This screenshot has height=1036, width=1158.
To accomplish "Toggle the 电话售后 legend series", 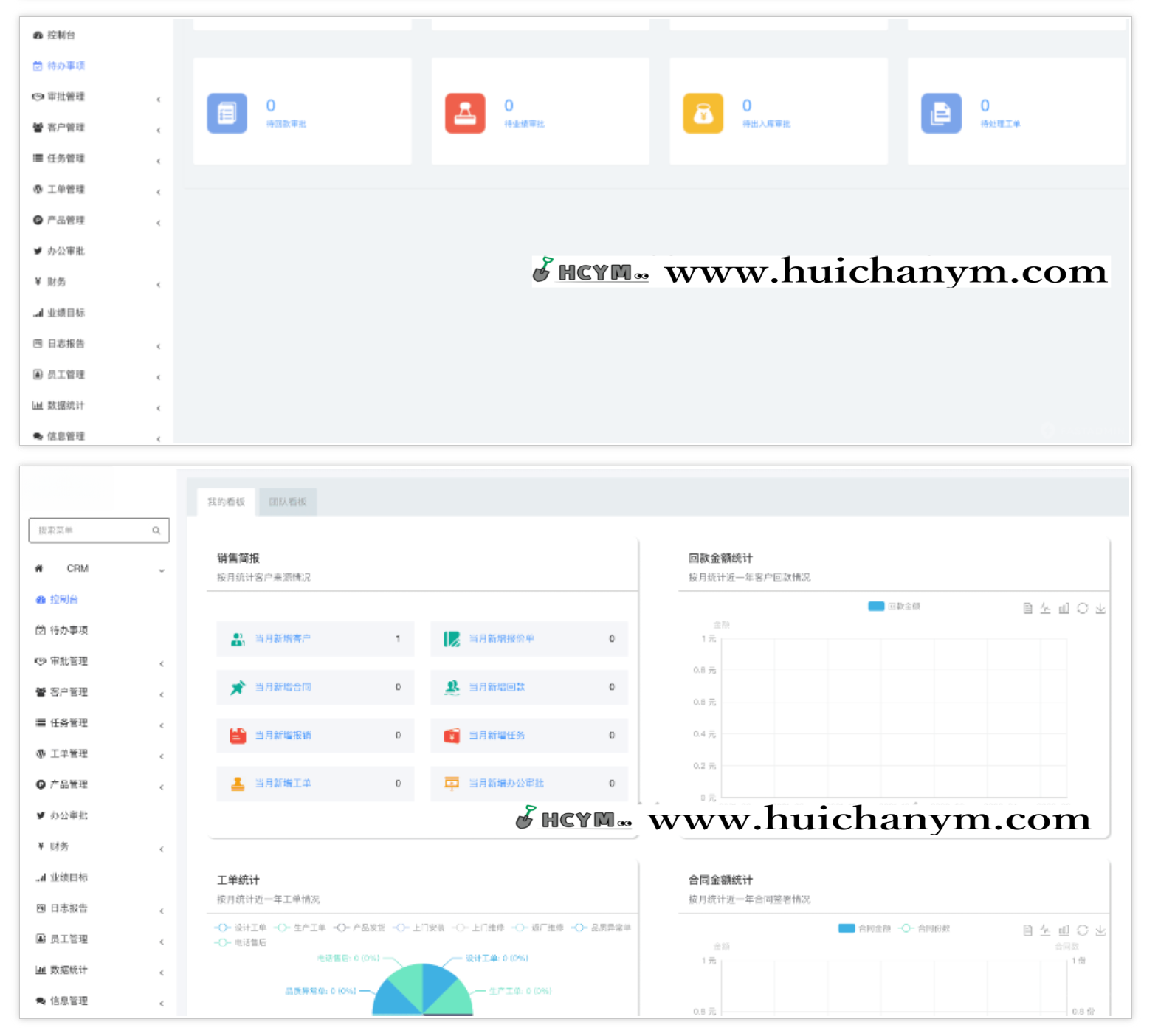I will point(241,942).
